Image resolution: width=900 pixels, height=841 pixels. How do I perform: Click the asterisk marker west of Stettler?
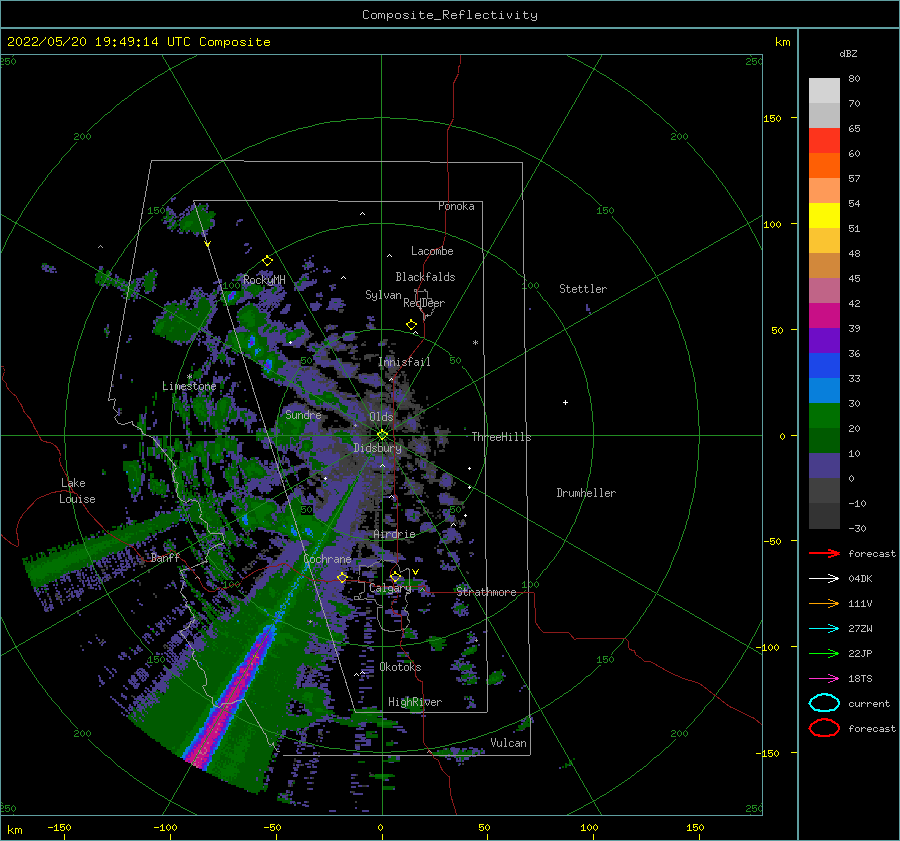pos(475,343)
